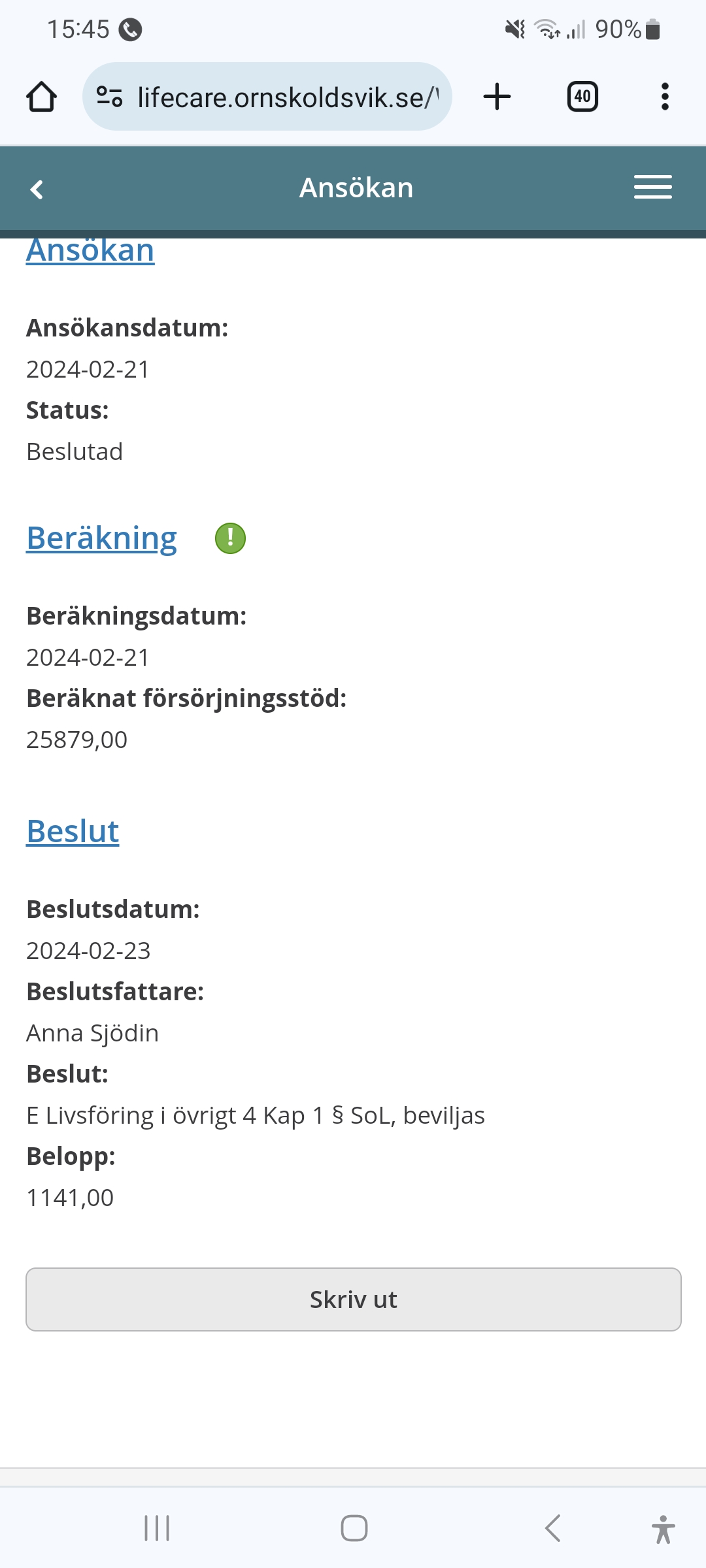The height and width of the screenshot is (1568, 706).
Task: Open site info icon in address bar
Action: tap(109, 97)
